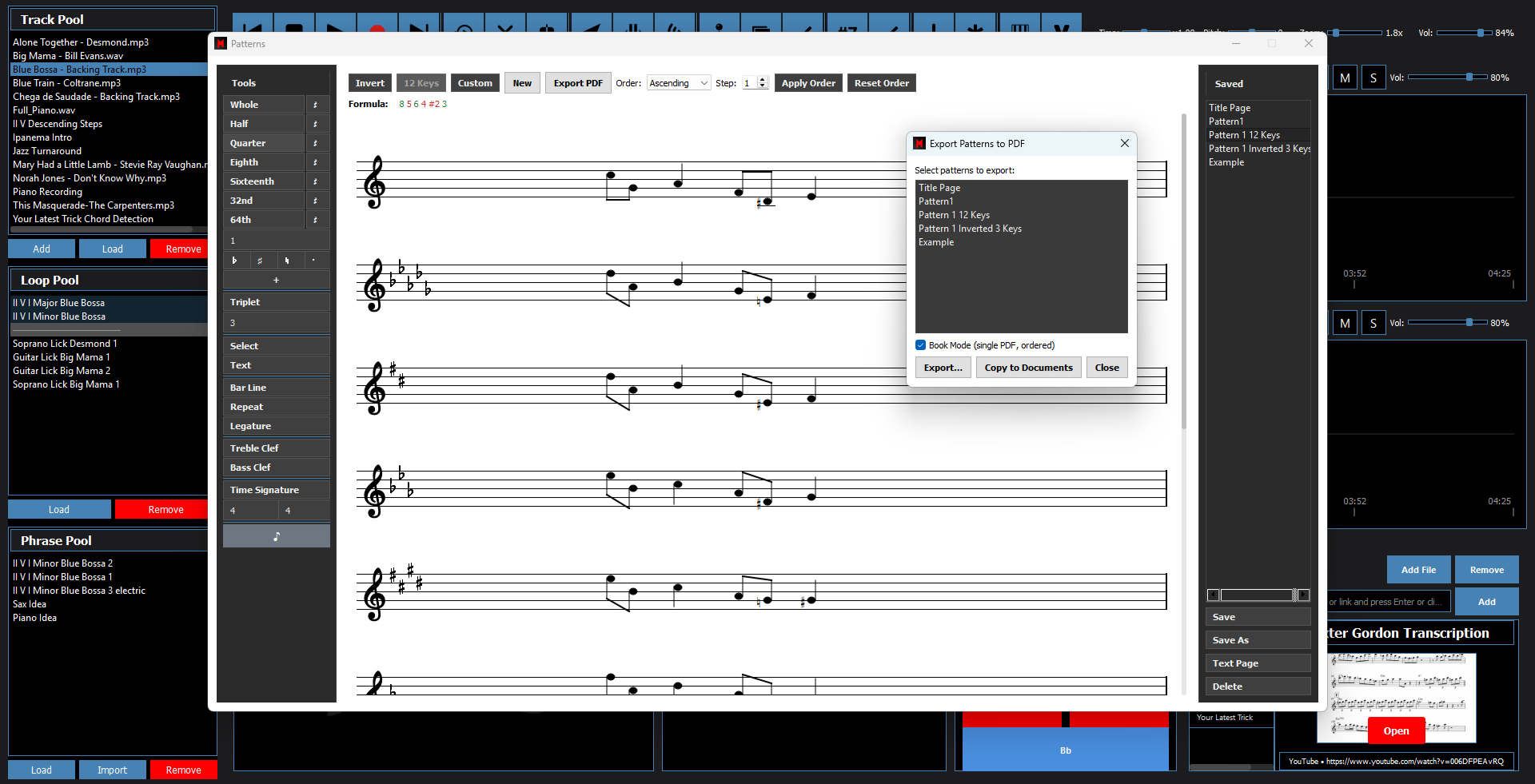This screenshot has width=1535, height=784.
Task: Click the Copy to Documents button
Action: click(1028, 368)
